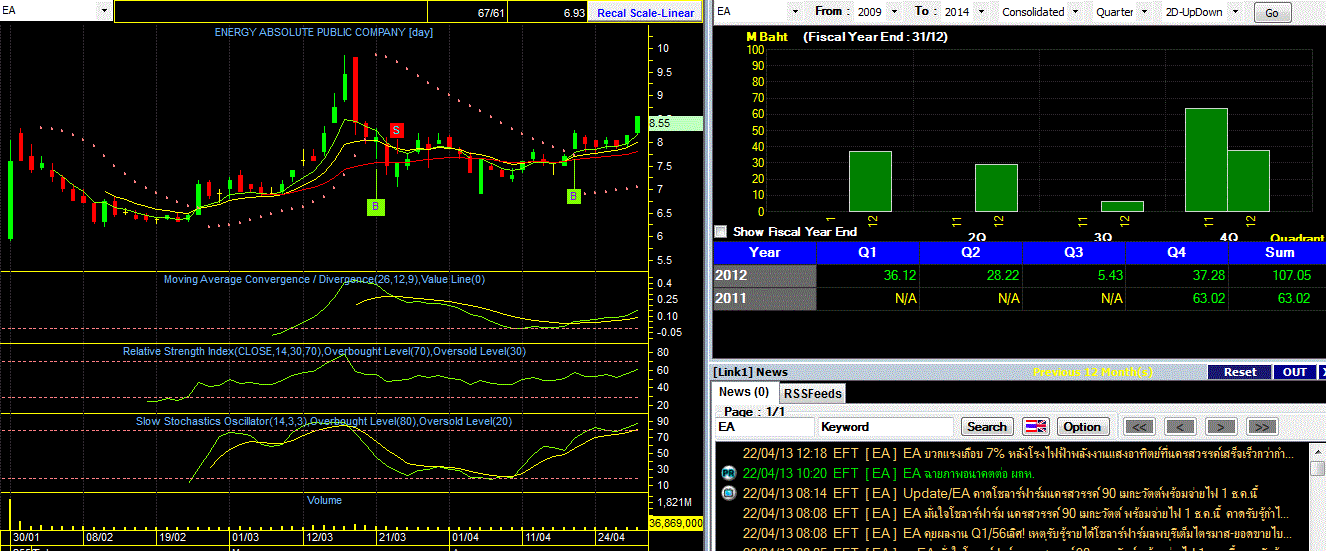Click the 28.22 Q2 cell
Viewport: 1326px width, 551px height.
click(x=972, y=275)
